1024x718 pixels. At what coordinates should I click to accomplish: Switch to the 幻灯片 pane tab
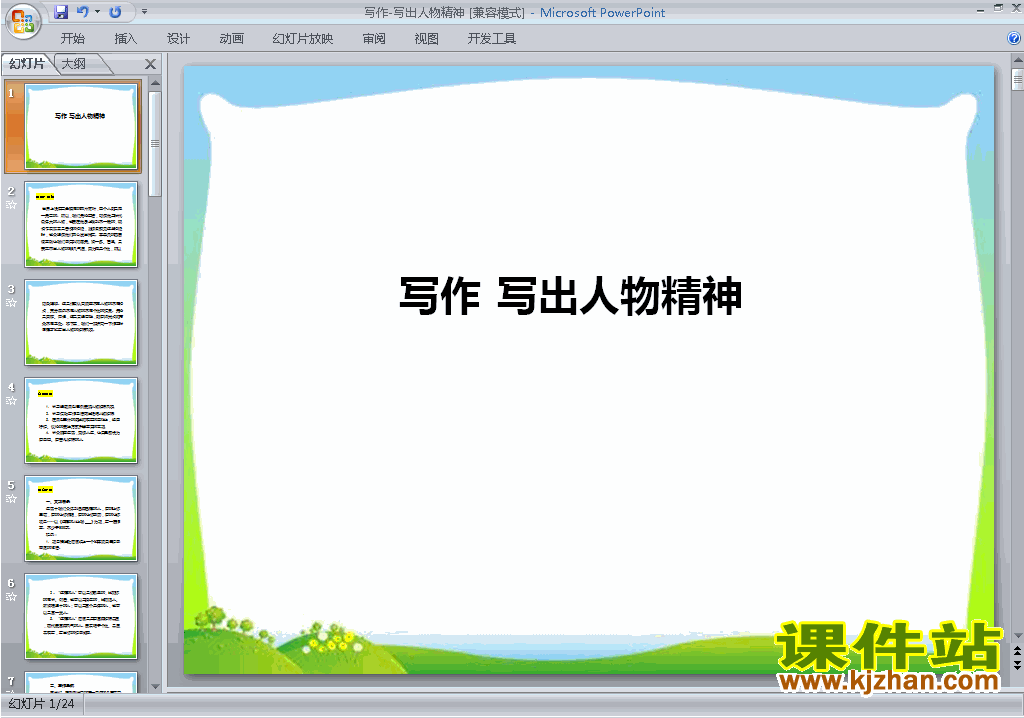27,63
